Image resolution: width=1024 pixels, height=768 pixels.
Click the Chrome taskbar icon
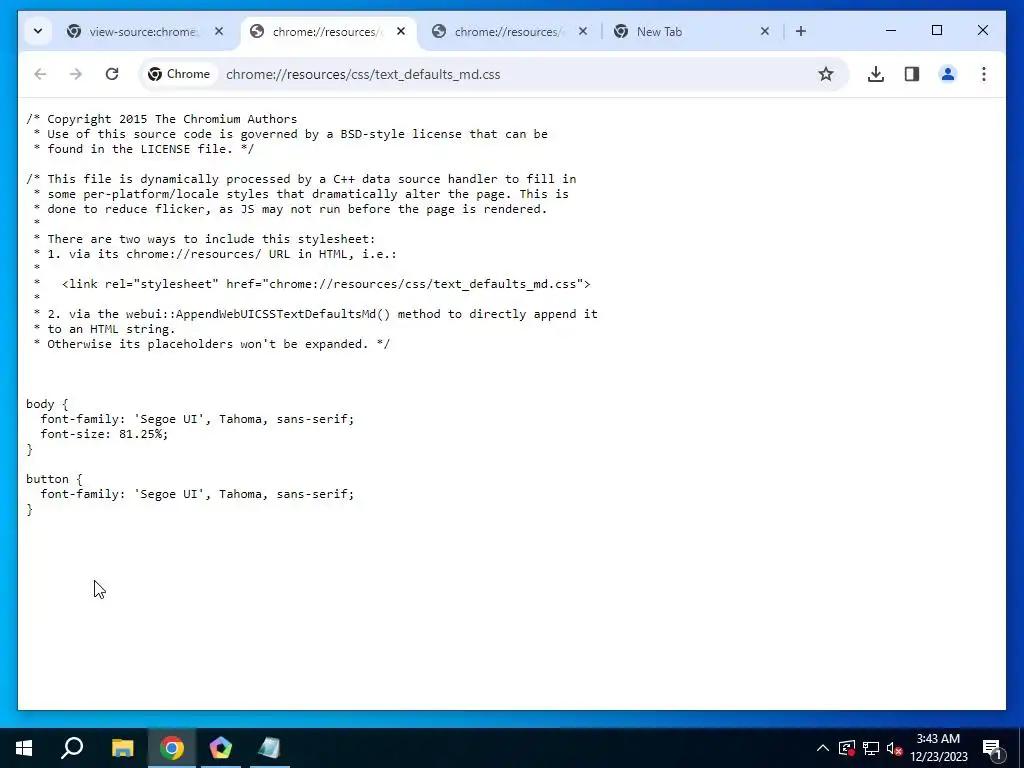[x=172, y=748]
